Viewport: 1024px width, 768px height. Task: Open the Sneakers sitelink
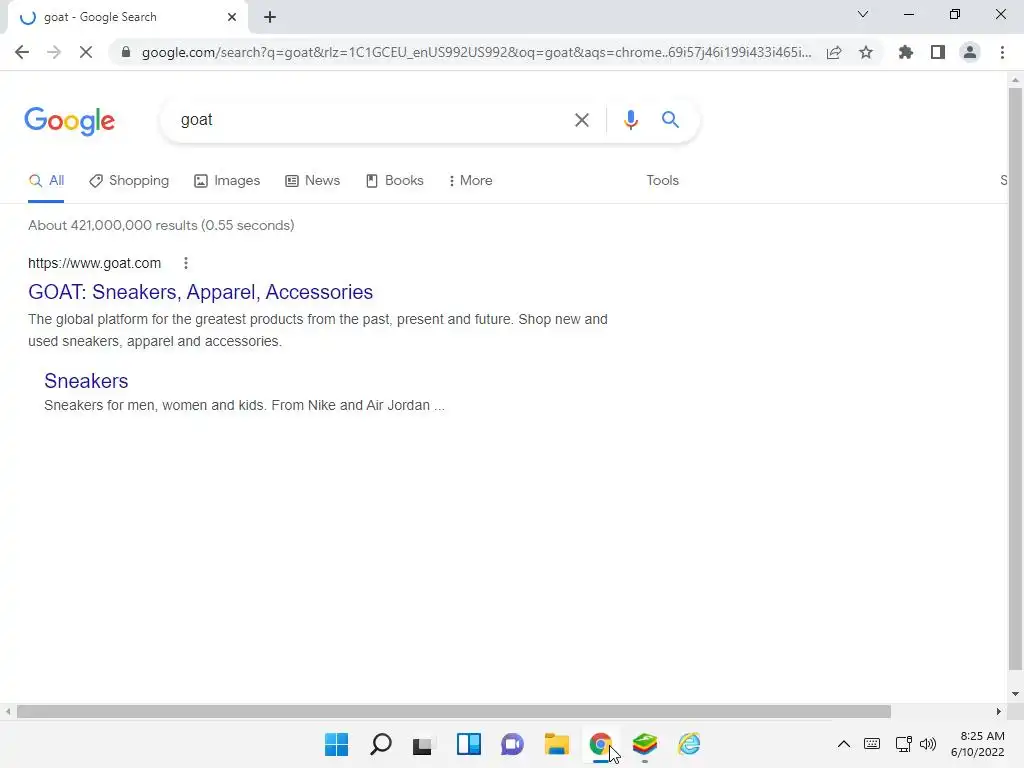coord(86,381)
